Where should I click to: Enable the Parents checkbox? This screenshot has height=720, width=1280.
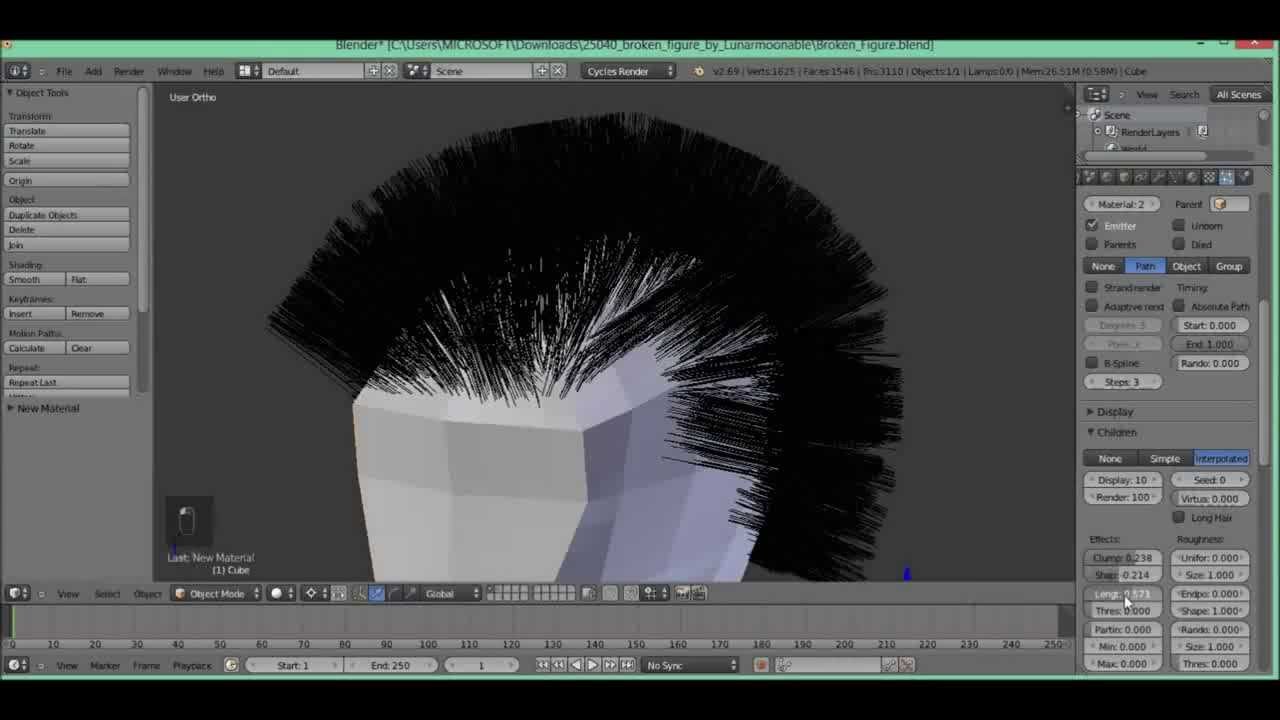[1092, 244]
